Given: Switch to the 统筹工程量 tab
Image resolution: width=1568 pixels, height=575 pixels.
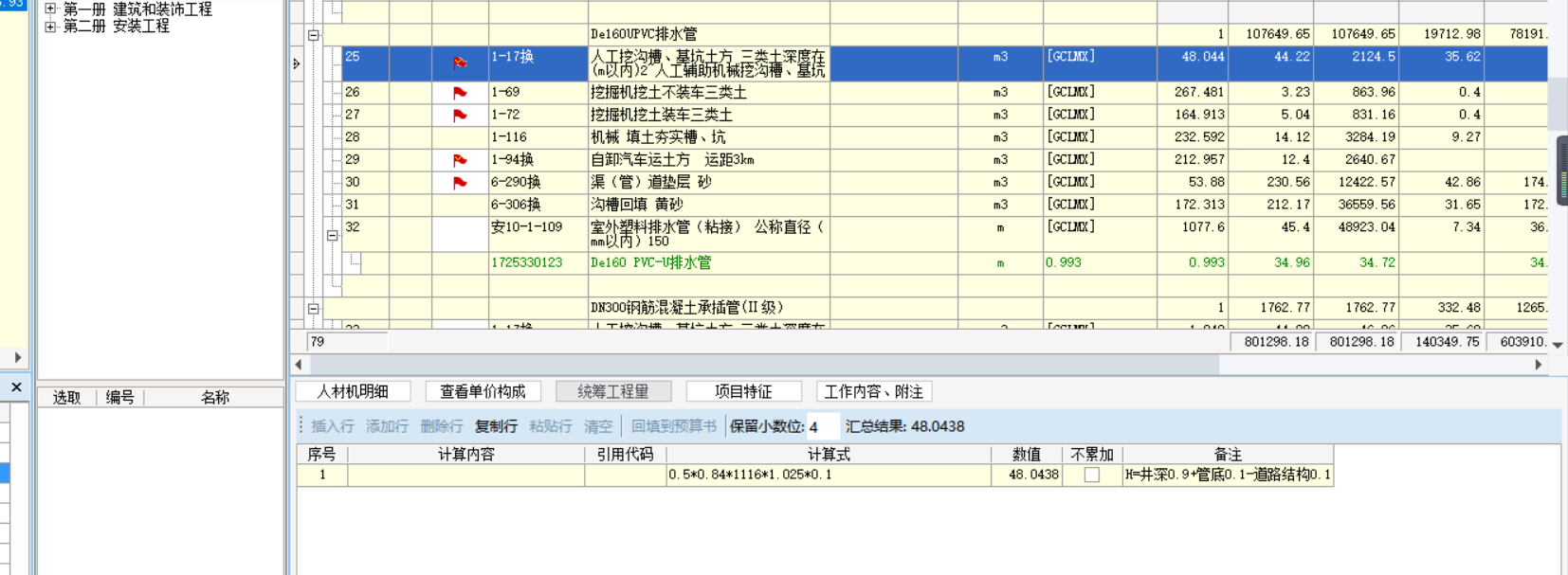Looking at the screenshot, I should click(x=613, y=391).
